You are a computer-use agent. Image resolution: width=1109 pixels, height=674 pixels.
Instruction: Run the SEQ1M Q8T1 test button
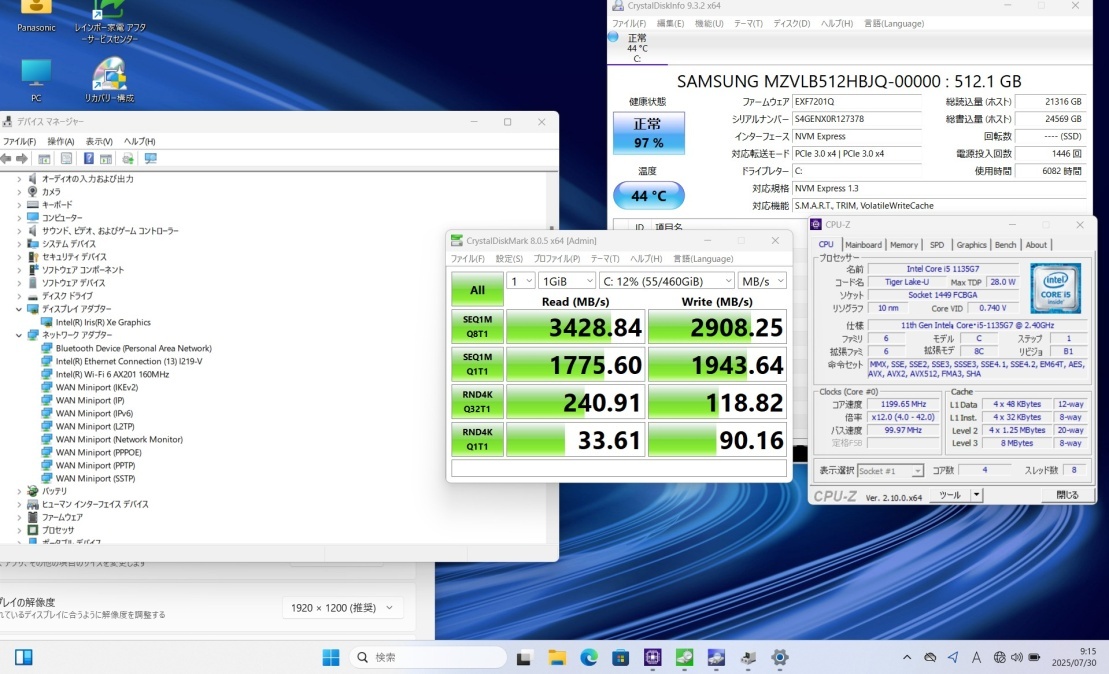[477, 327]
